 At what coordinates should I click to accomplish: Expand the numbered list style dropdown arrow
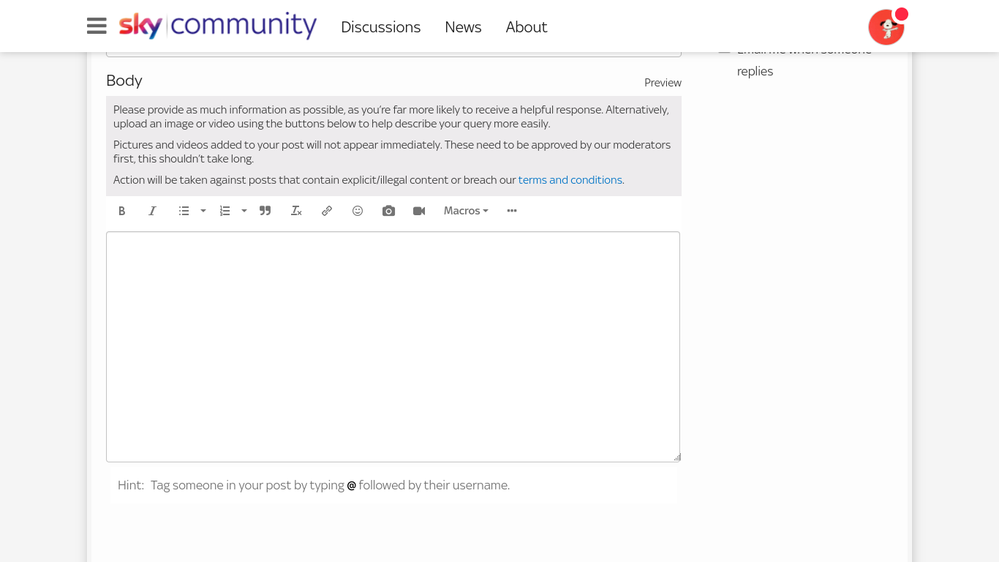(244, 211)
